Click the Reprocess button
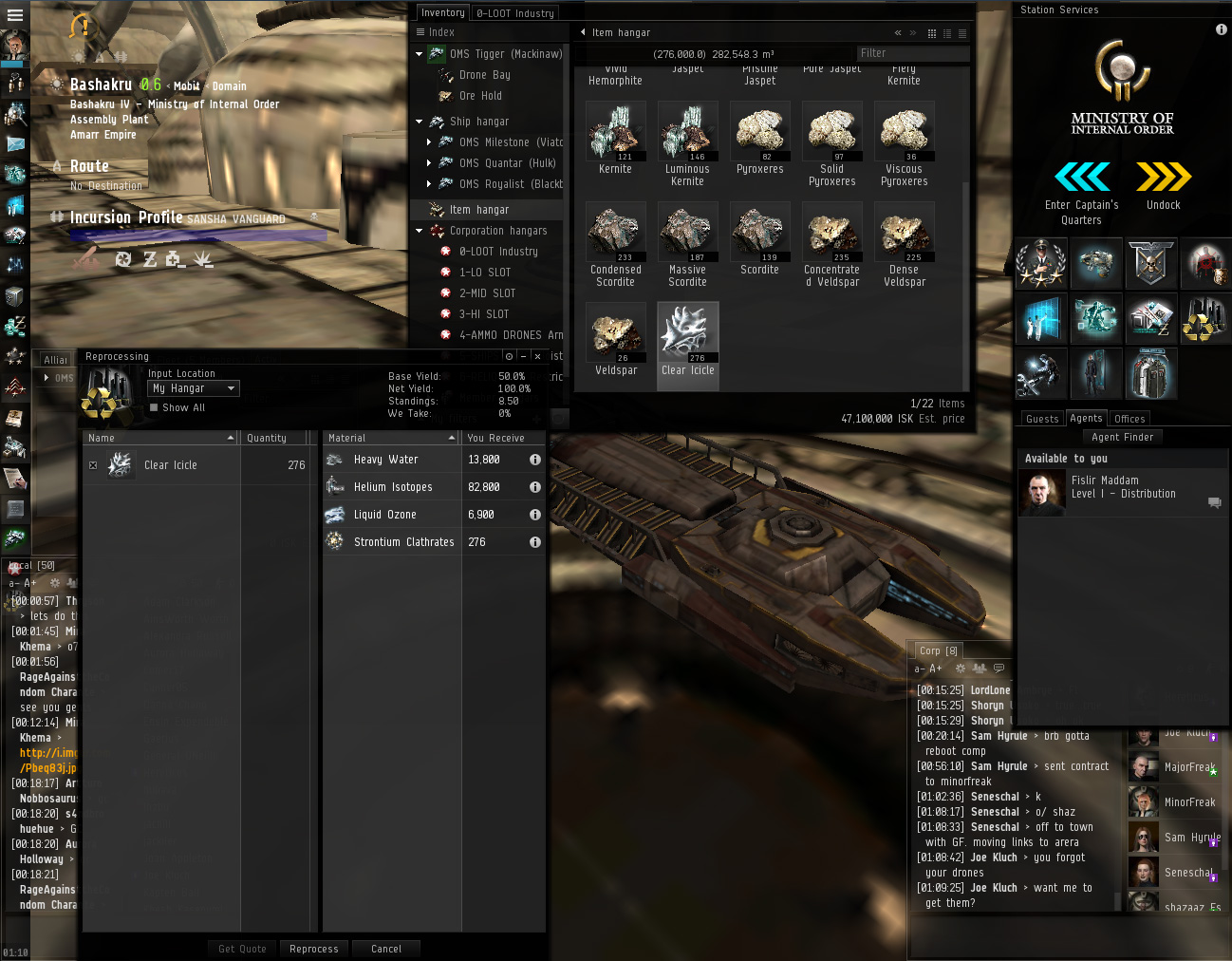Screen dimensions: 1232x961 pyautogui.click(x=314, y=949)
